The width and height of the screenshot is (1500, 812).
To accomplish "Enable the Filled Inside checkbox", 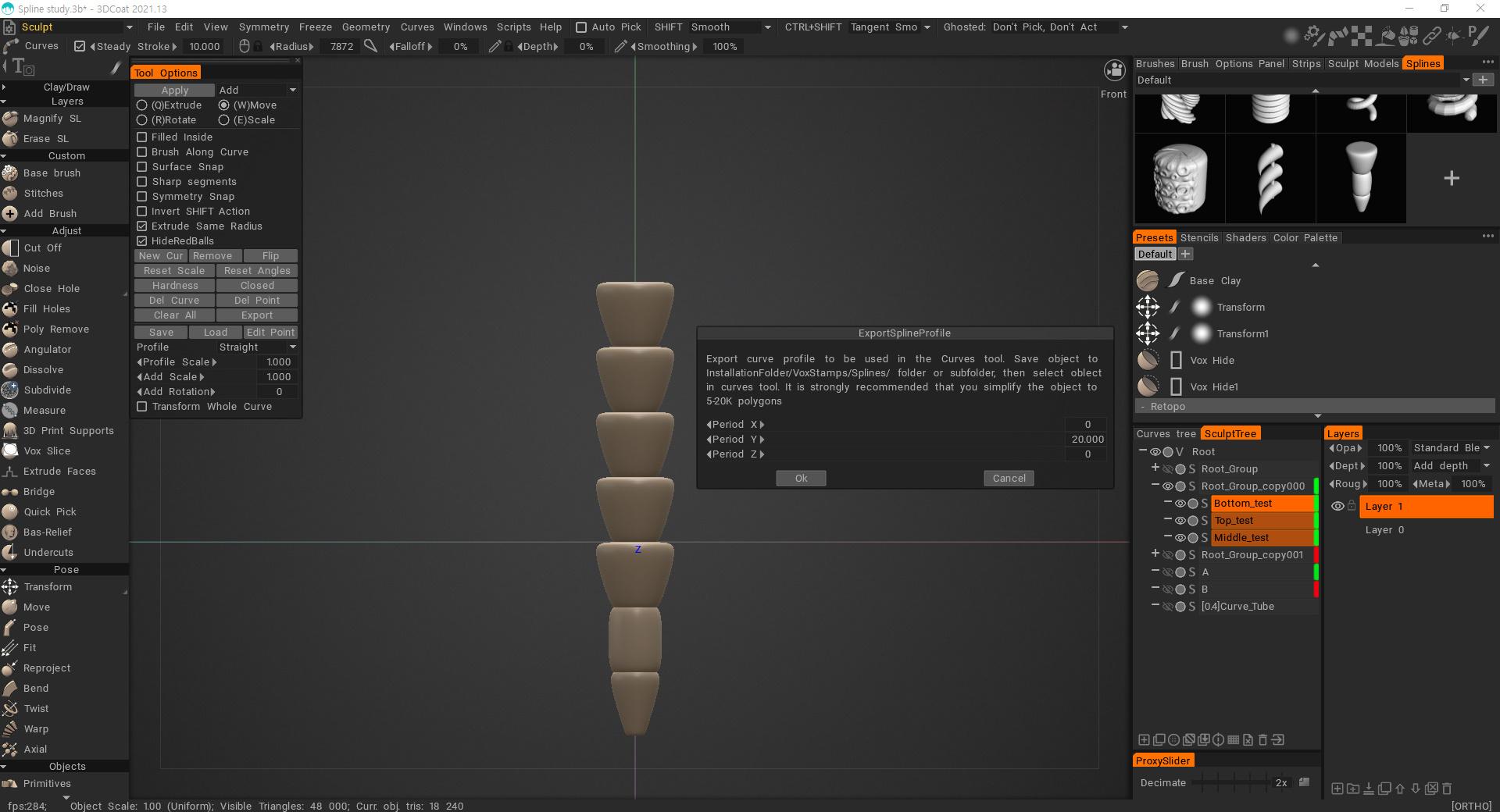I will 142,137.
